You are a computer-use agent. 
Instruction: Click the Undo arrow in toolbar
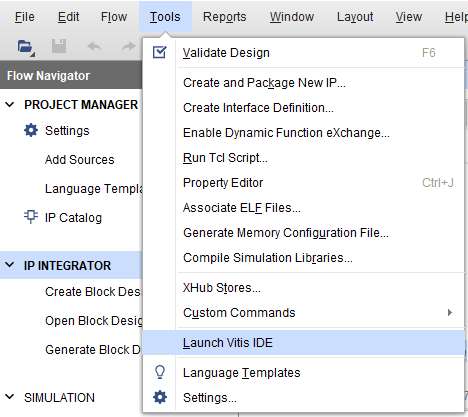(94, 46)
